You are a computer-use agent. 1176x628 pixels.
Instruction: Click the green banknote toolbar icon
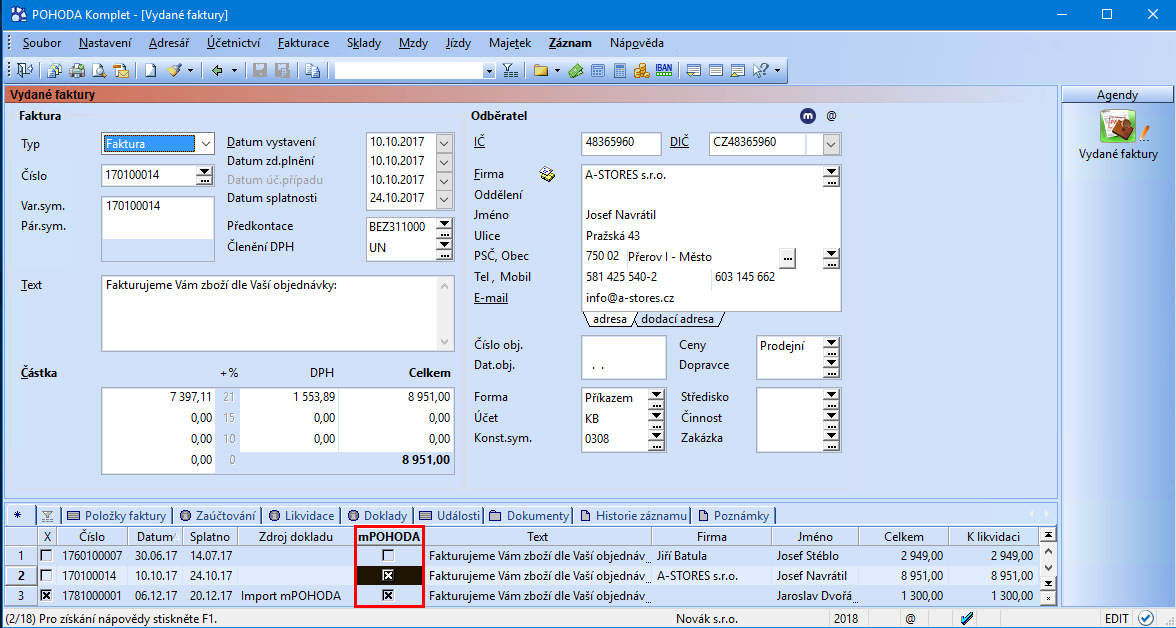pos(576,71)
